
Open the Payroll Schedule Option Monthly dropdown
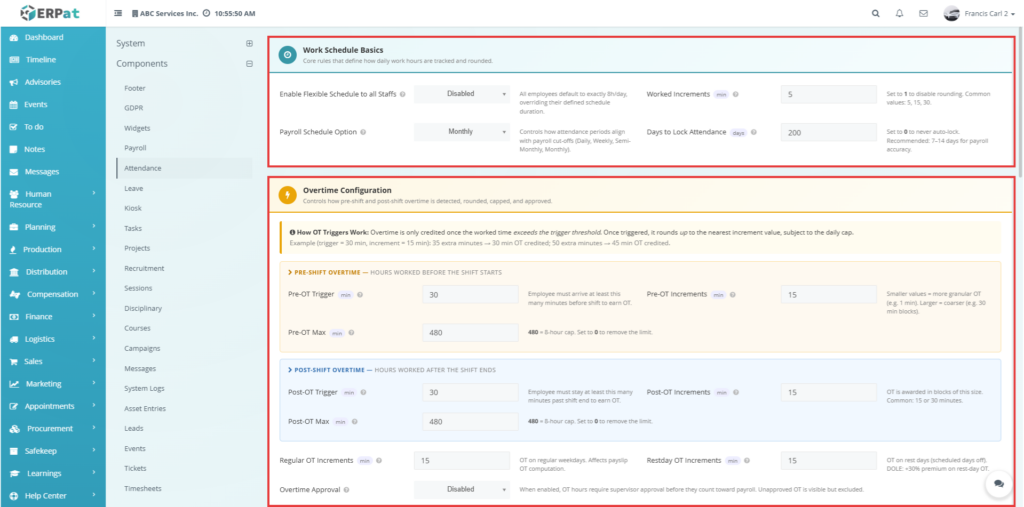point(463,132)
